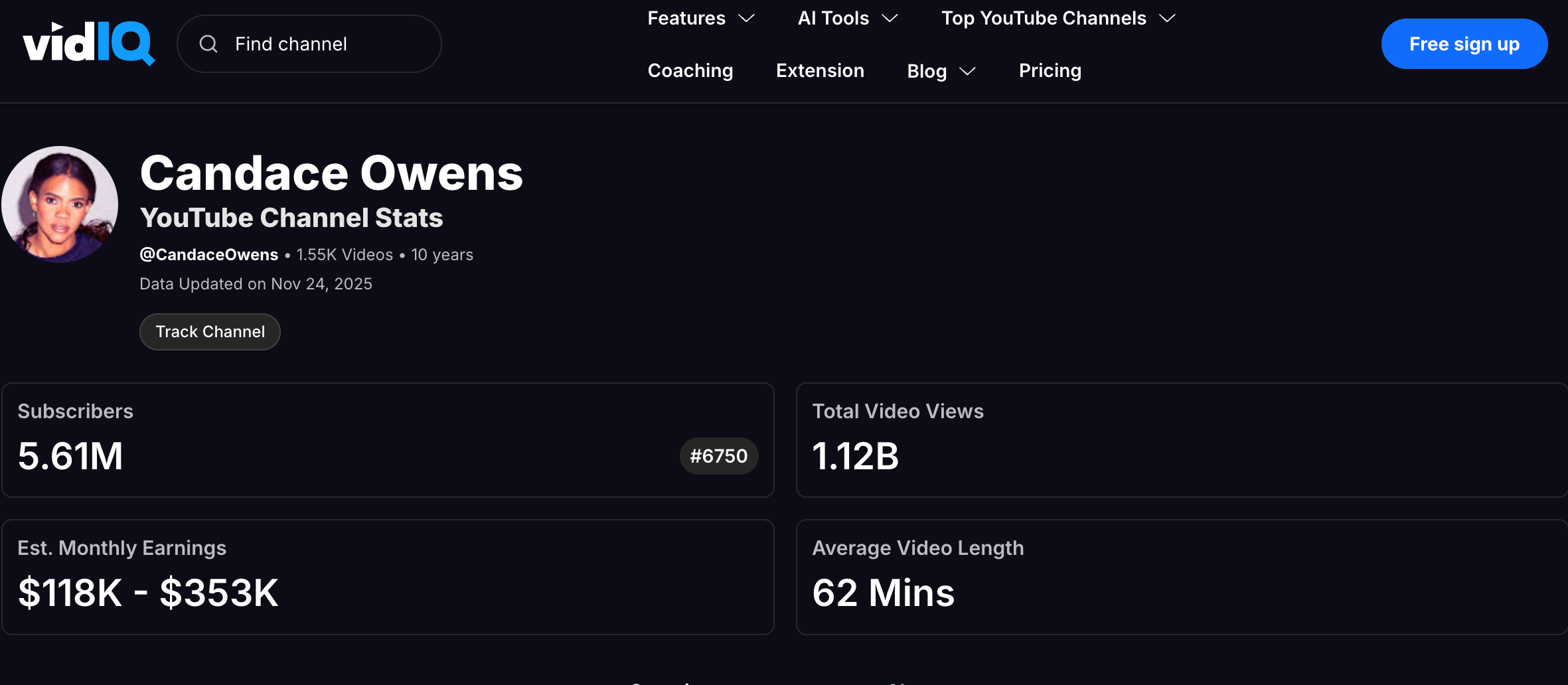Click the #6750 subscriber rank badge
The width and height of the screenshot is (1568, 685).
[719, 456]
